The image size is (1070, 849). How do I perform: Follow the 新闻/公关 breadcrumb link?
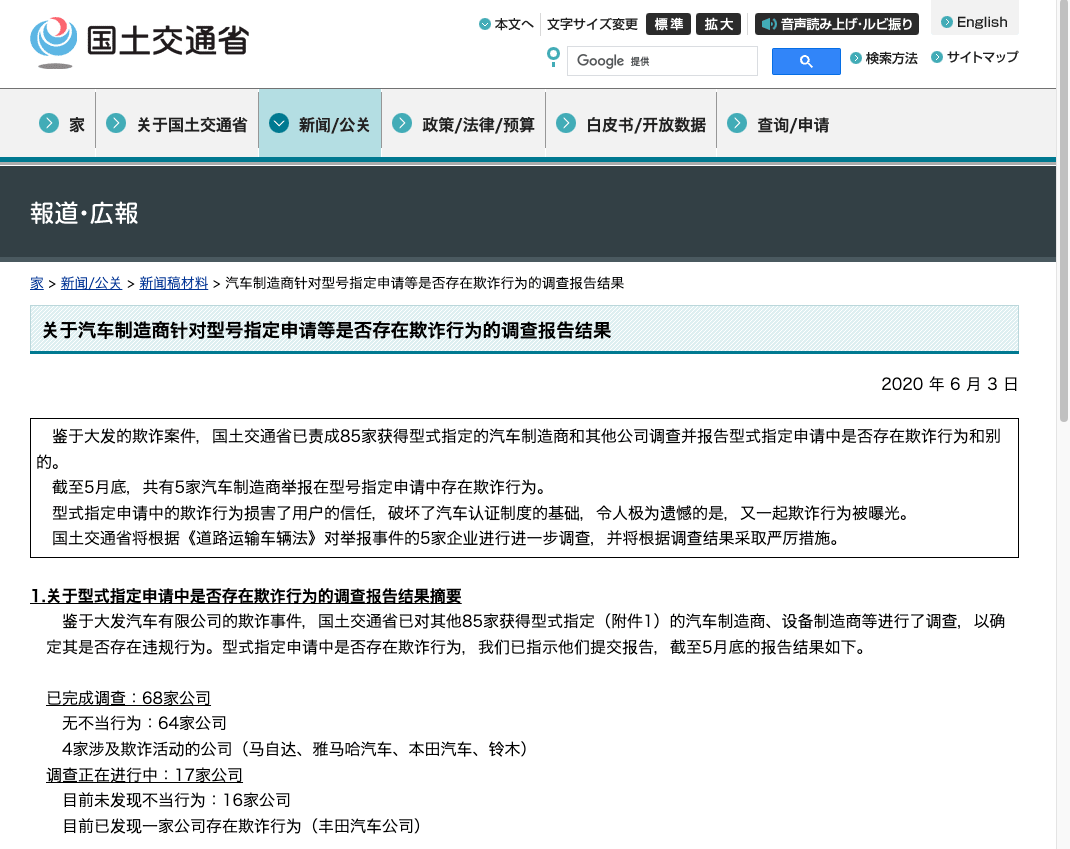pos(91,283)
